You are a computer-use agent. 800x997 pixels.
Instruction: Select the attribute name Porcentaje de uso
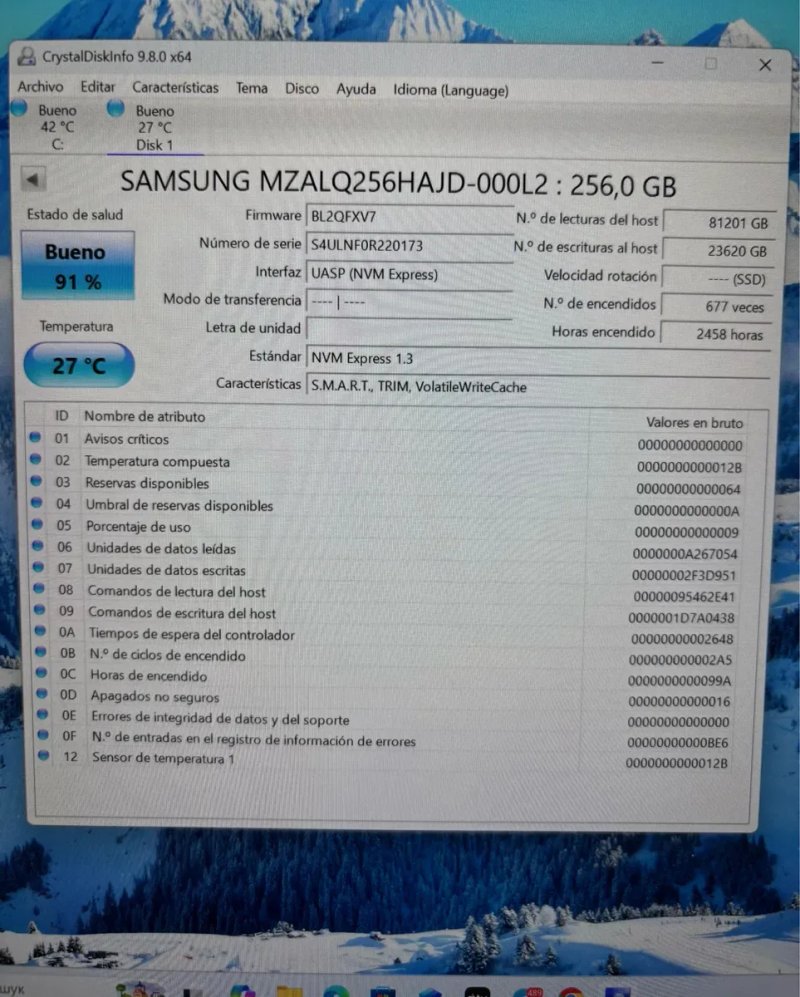(138, 526)
